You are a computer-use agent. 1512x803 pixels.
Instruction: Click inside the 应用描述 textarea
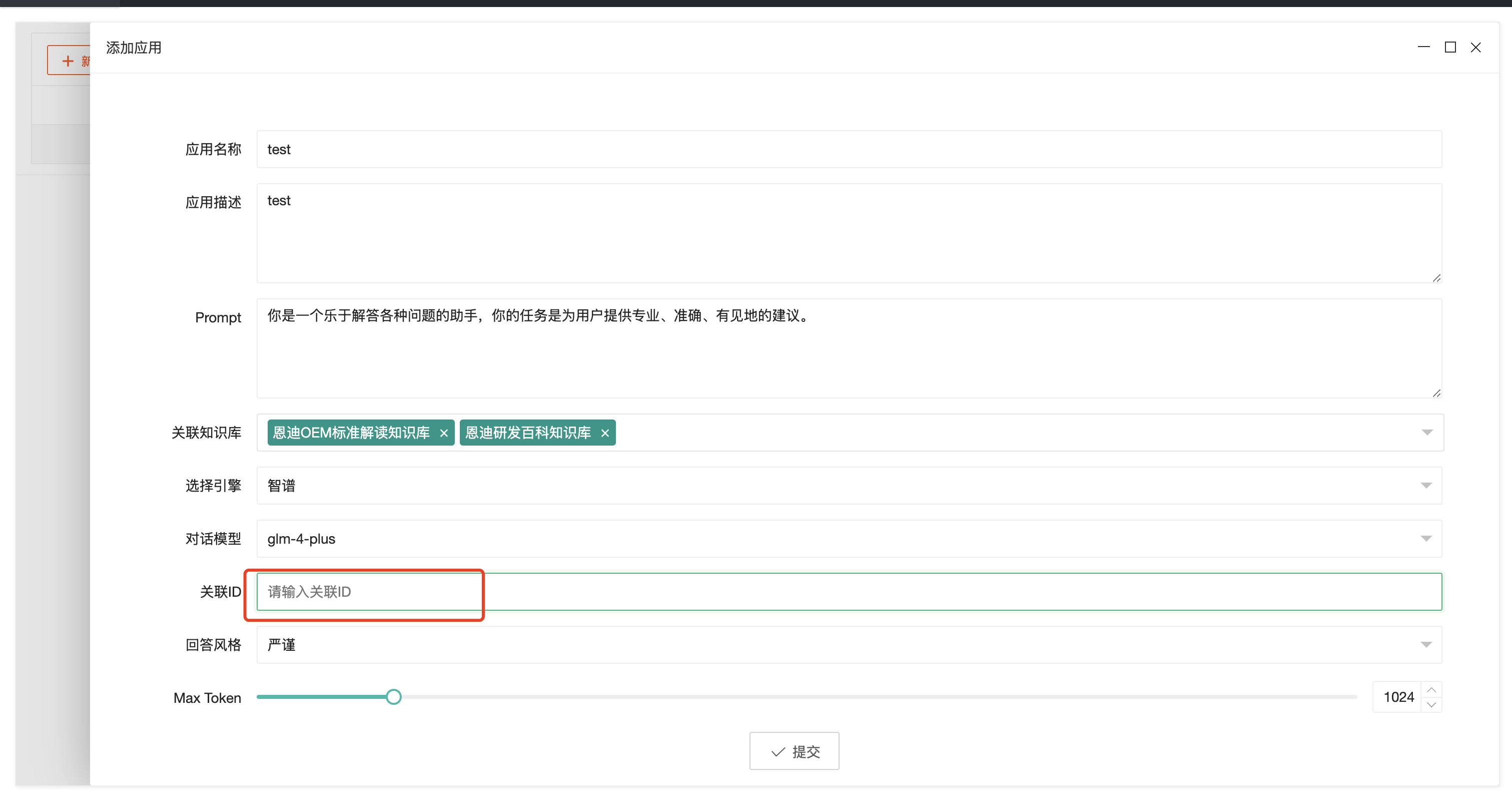click(x=849, y=233)
